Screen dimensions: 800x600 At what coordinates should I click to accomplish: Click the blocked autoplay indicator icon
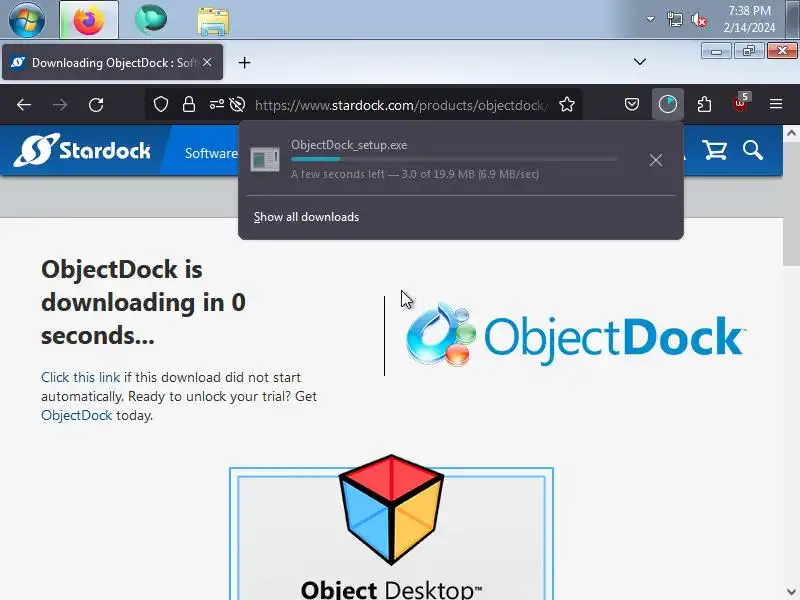click(237, 105)
